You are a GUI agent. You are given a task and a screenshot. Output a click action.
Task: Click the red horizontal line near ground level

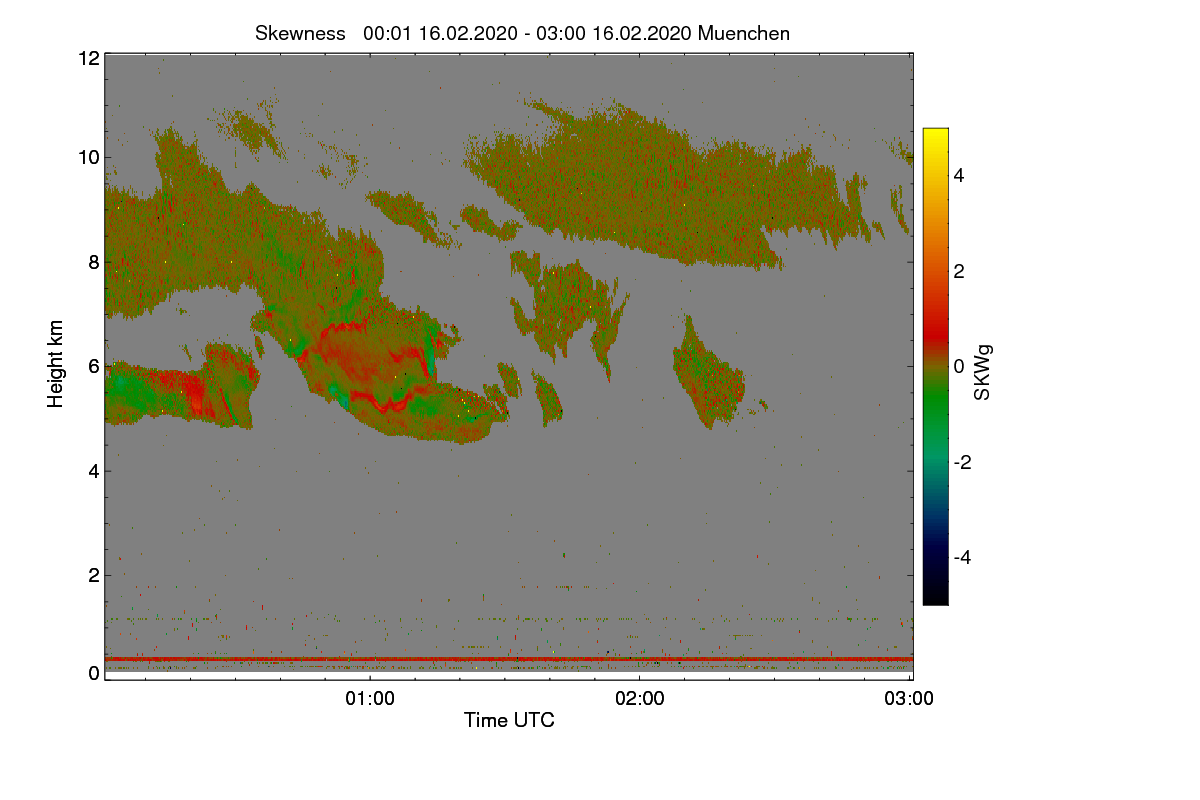click(x=509, y=659)
